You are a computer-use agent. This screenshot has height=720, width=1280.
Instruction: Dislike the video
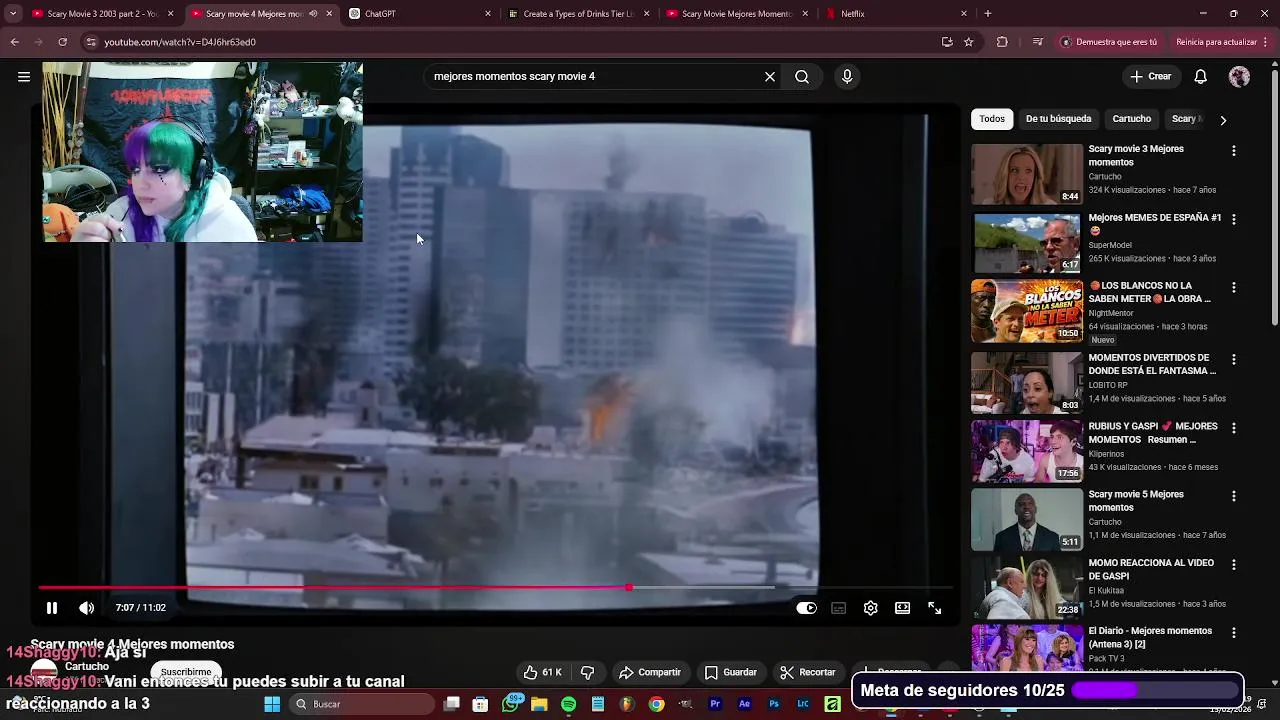588,672
